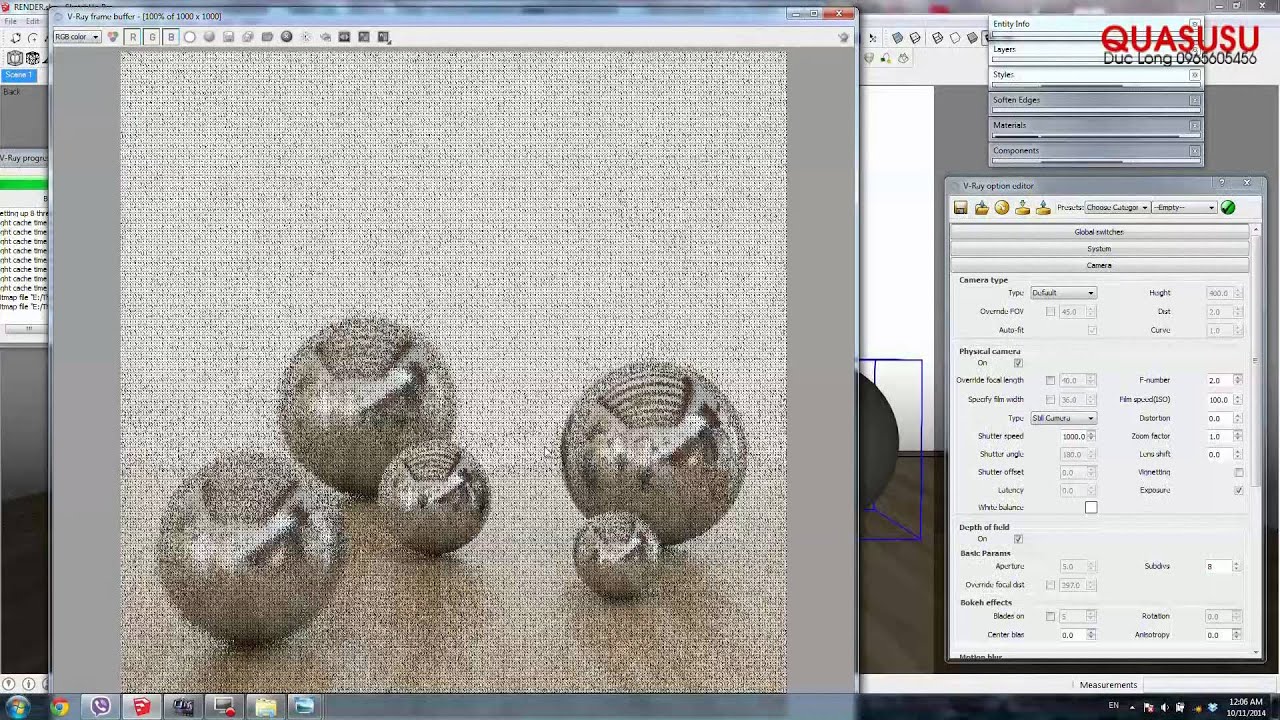1280x720 pixels.
Task: Click the help question mark in V-Ray option editor
Action: point(1222,184)
